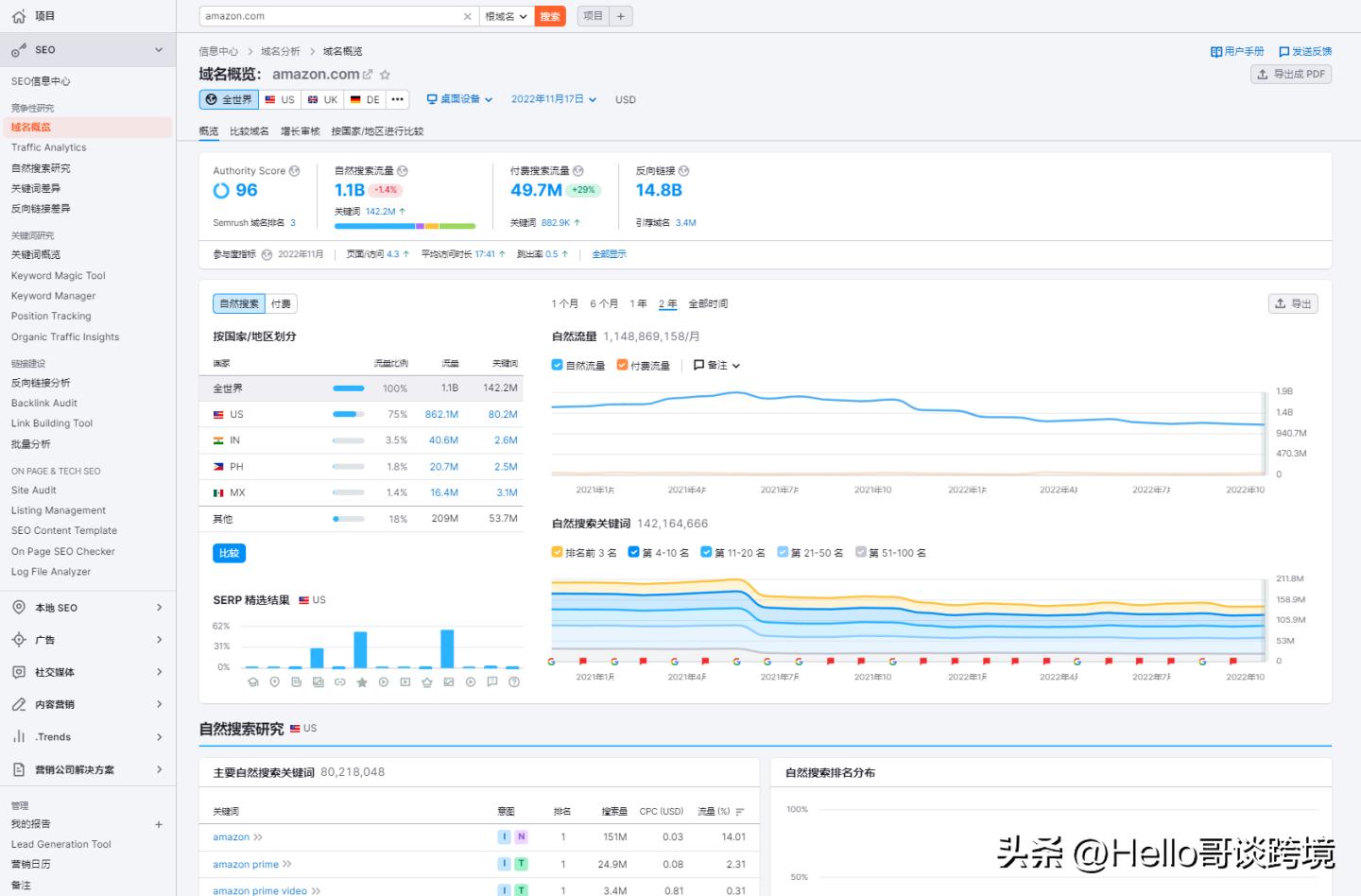The image size is (1361, 896).
Task: Toggle the 付费流量 checkbox
Action: coord(622,365)
